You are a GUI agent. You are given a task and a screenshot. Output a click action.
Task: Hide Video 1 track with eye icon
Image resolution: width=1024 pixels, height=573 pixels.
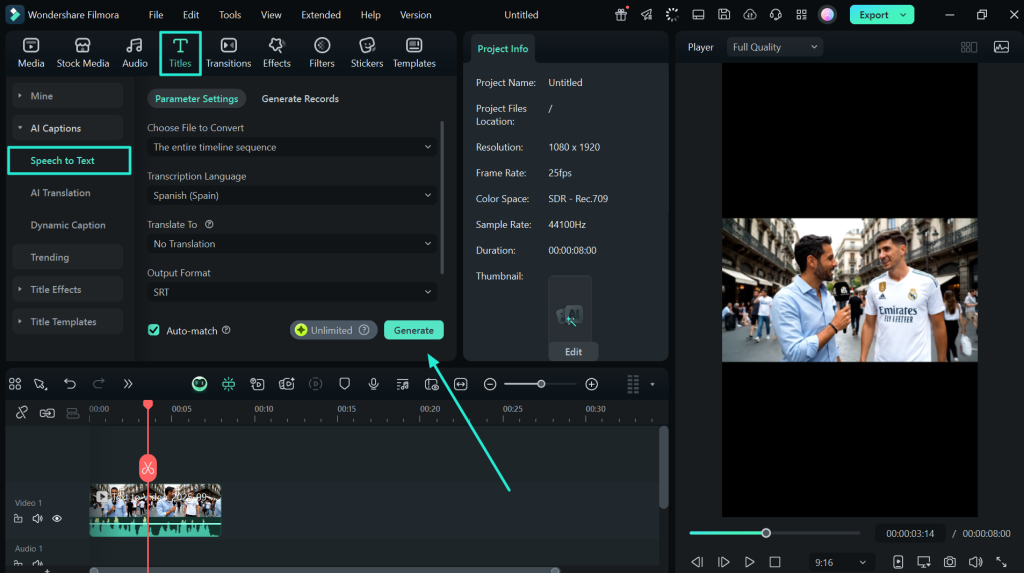point(57,519)
